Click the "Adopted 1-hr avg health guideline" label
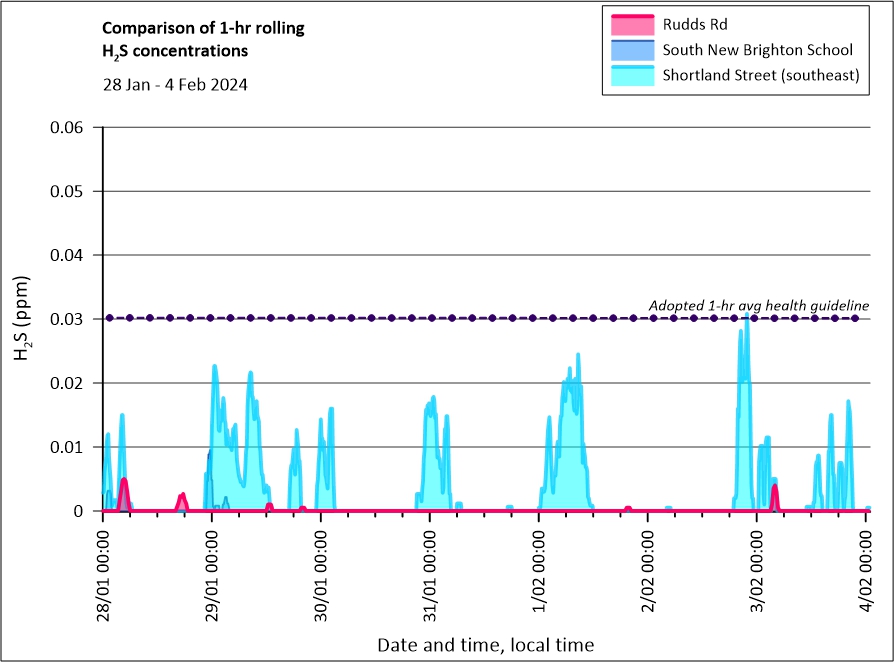Image resolution: width=894 pixels, height=662 pixels. point(758,305)
